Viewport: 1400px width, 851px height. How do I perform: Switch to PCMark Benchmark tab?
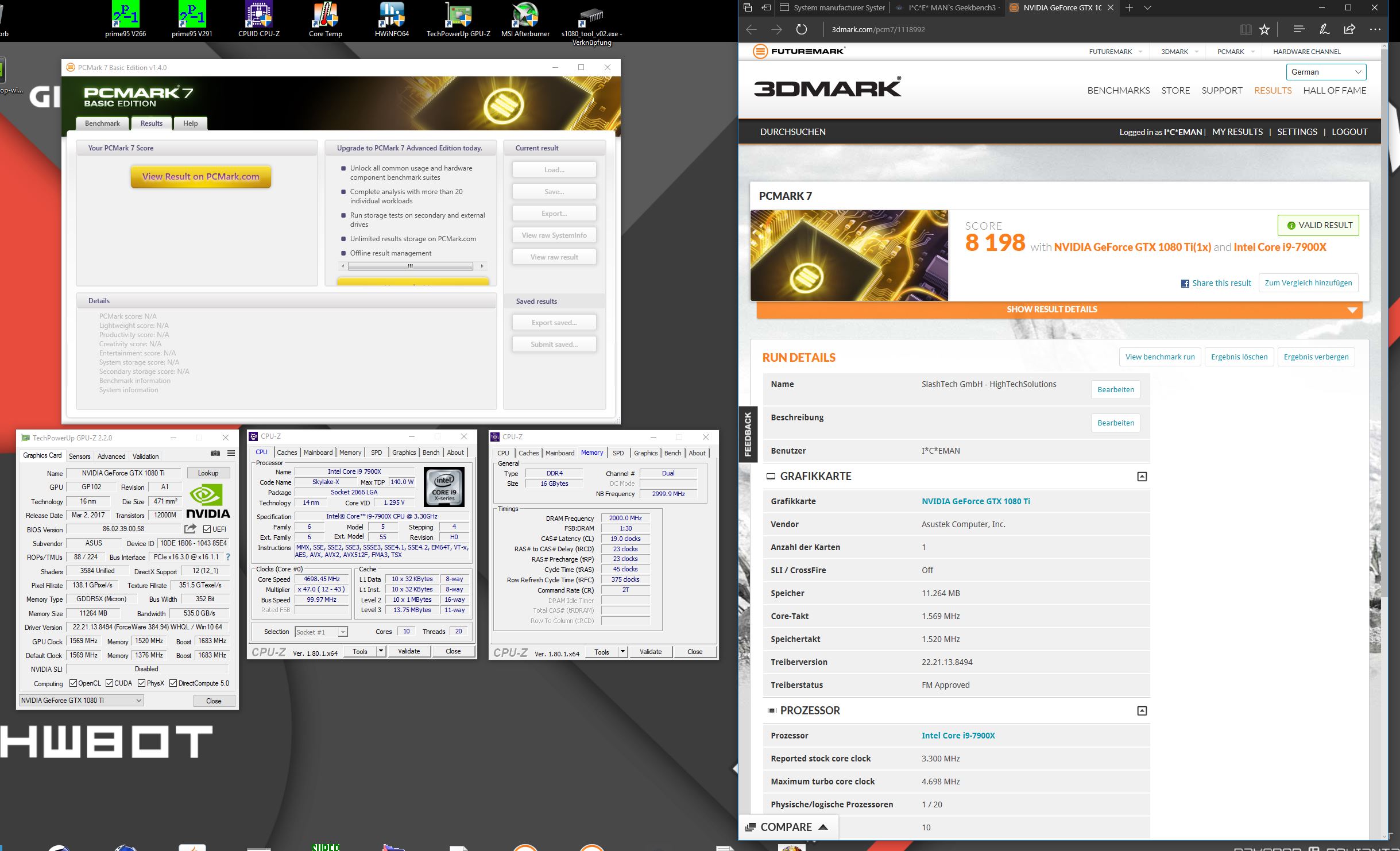(x=102, y=123)
